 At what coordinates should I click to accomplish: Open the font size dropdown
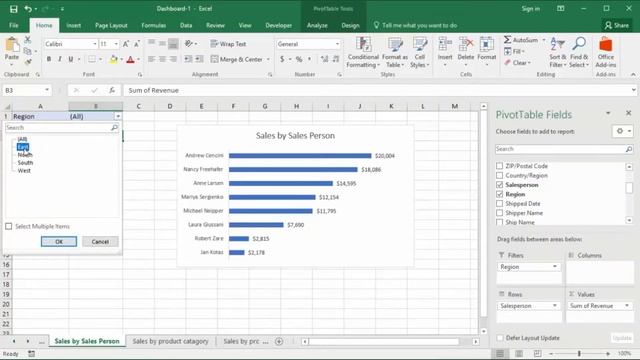(x=116, y=44)
